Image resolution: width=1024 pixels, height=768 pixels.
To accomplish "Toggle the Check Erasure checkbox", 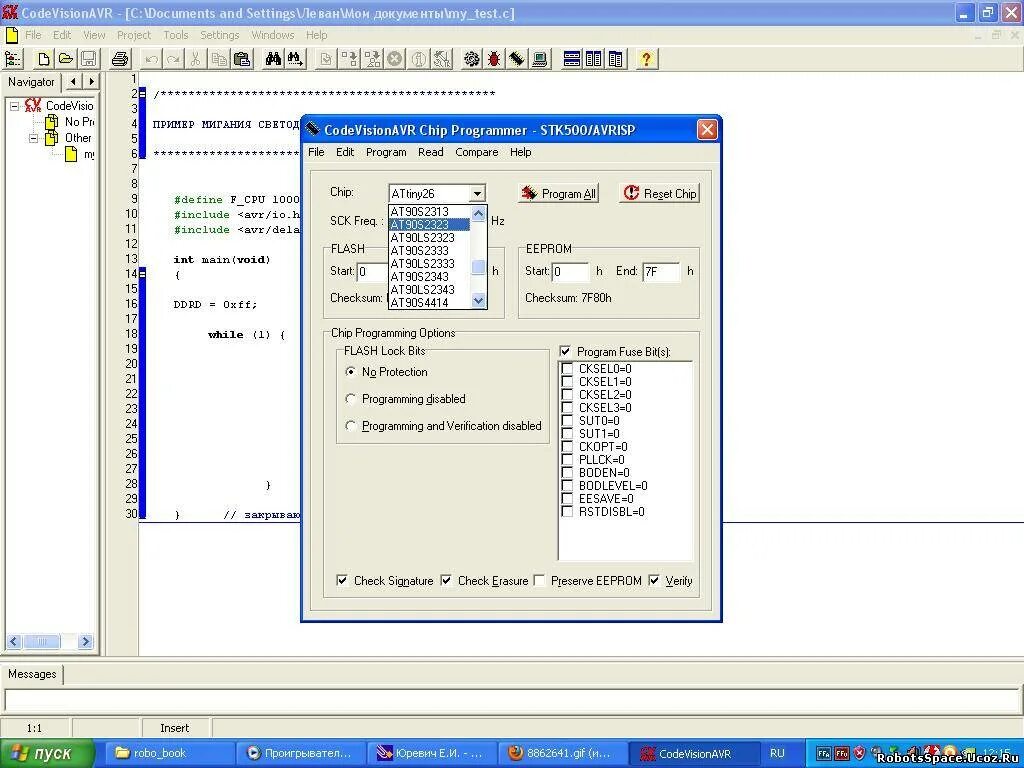I will [446, 581].
